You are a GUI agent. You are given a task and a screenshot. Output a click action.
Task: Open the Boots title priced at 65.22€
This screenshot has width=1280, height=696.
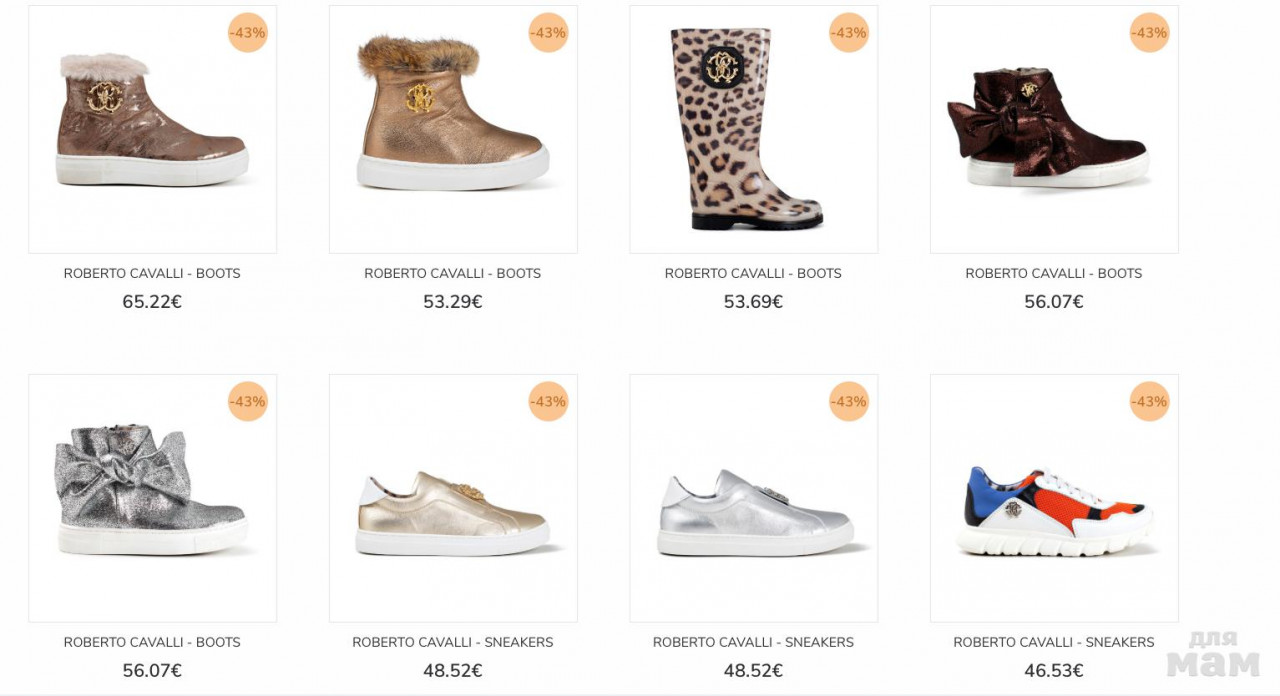point(152,274)
